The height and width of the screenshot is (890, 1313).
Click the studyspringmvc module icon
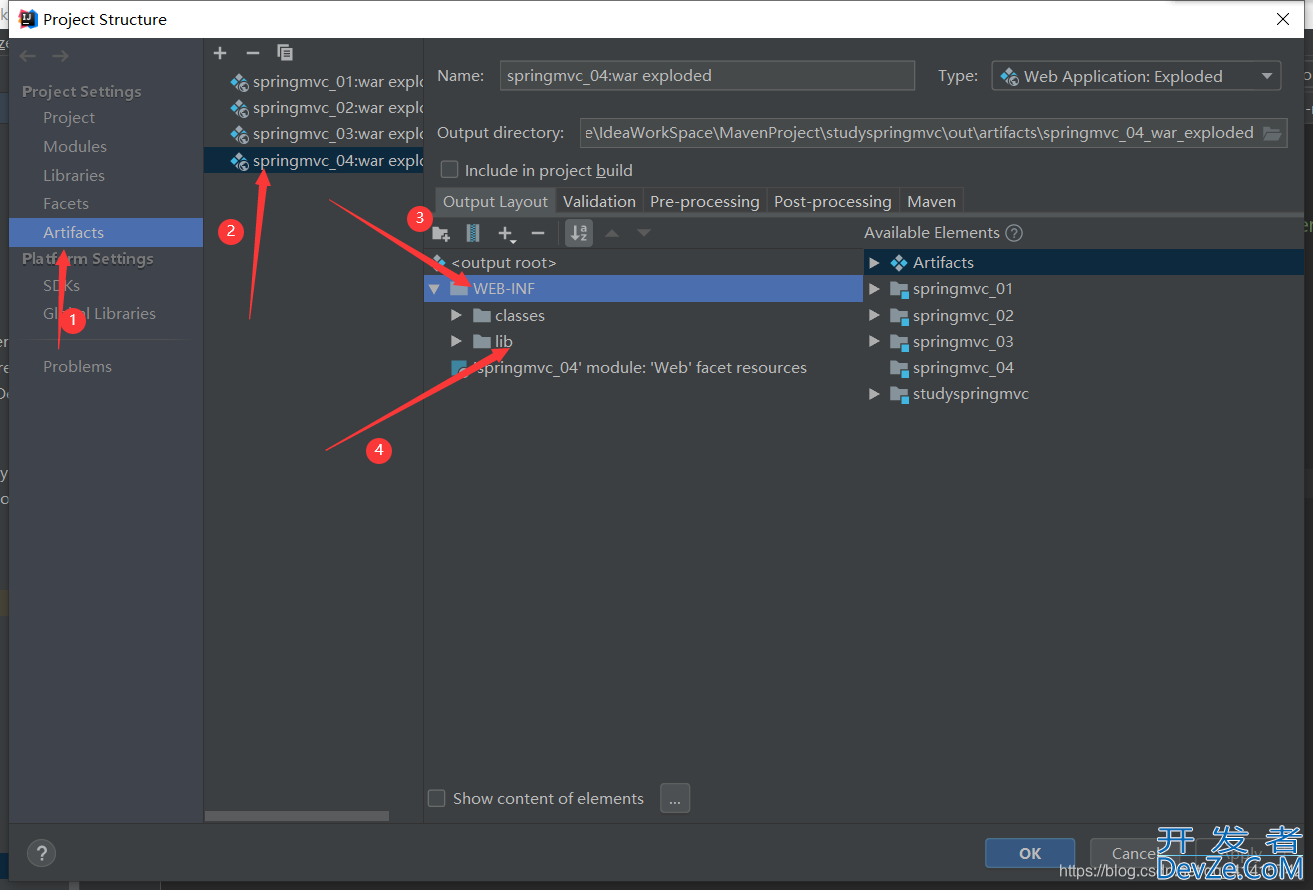(x=898, y=394)
